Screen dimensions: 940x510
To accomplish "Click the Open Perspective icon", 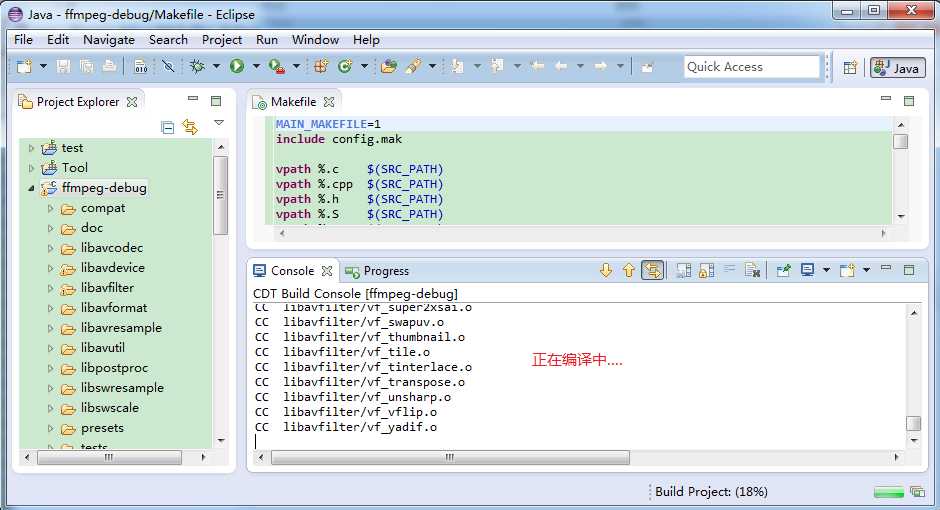I will 850,67.
